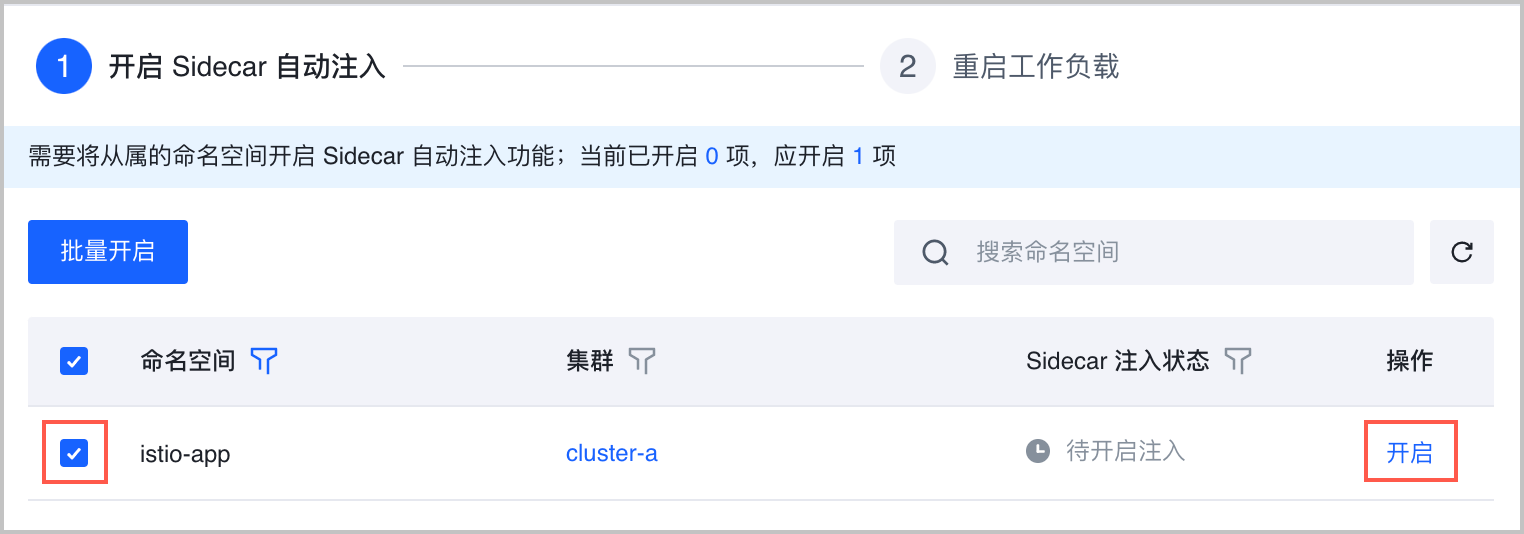Click the blue 1 should-enable count
The image size is (1524, 534).
click(858, 158)
